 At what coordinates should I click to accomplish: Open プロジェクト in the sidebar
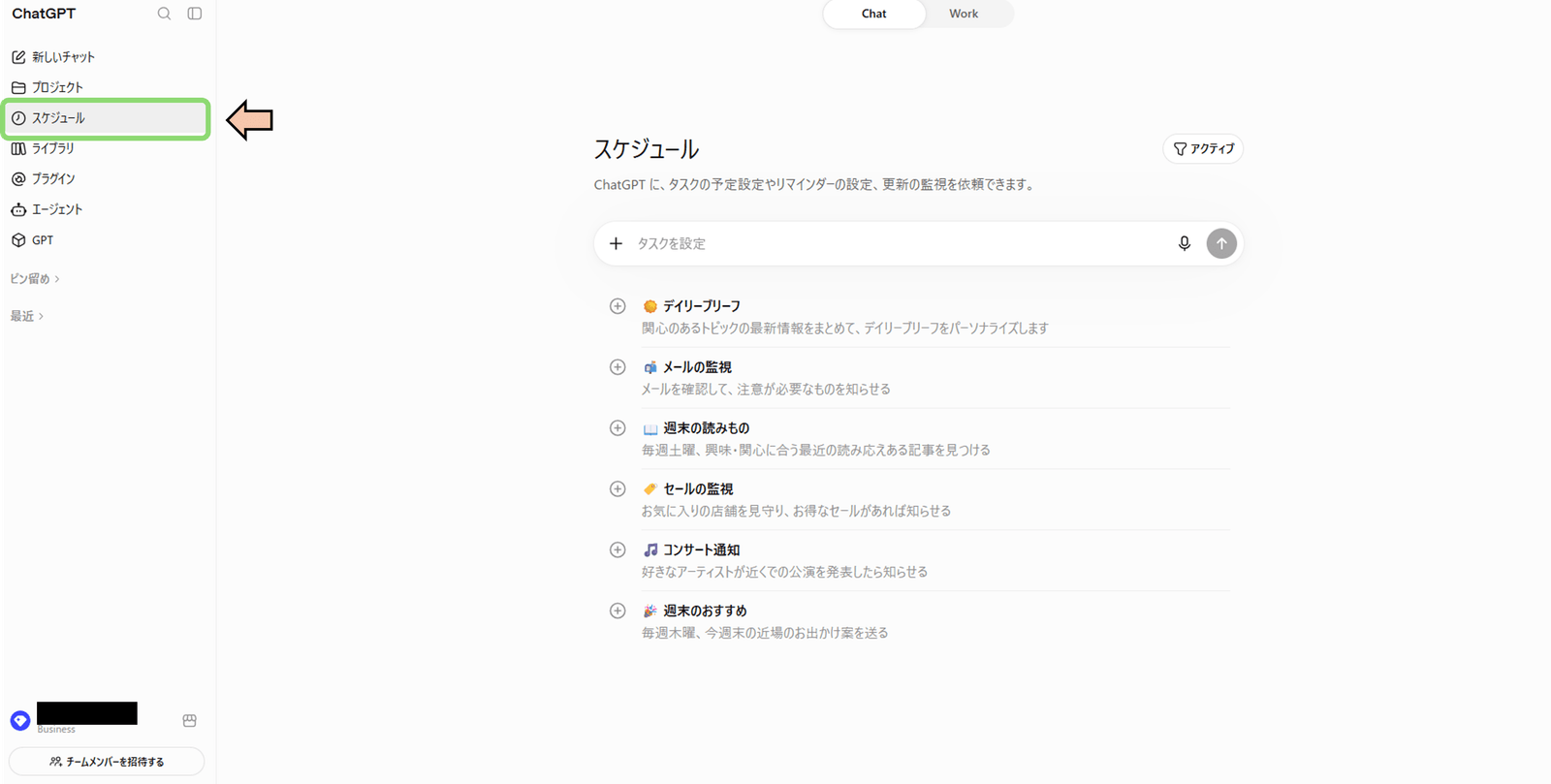pos(105,87)
